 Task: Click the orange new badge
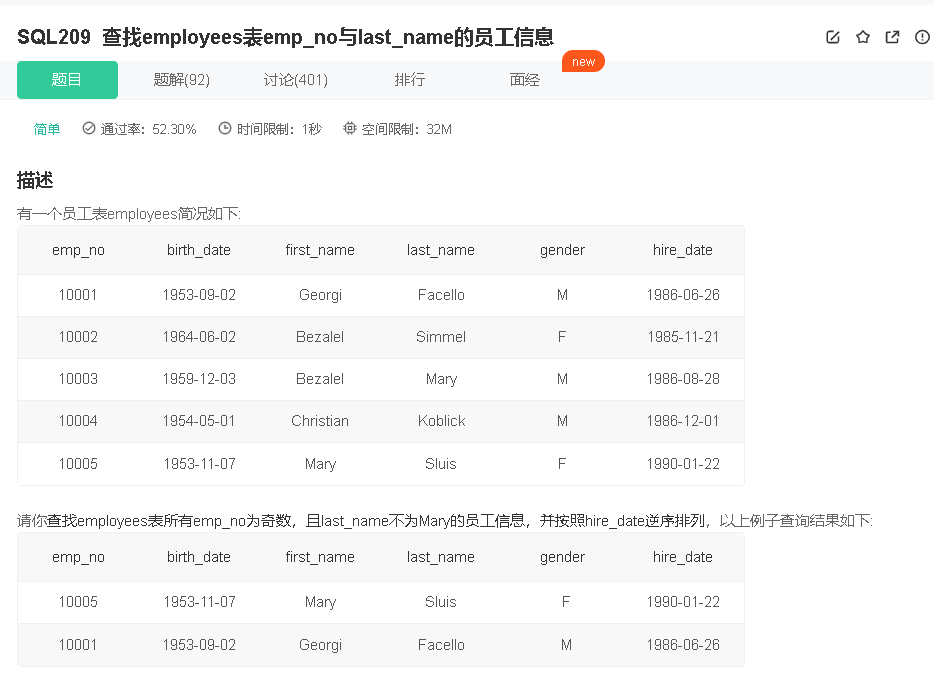coord(583,61)
